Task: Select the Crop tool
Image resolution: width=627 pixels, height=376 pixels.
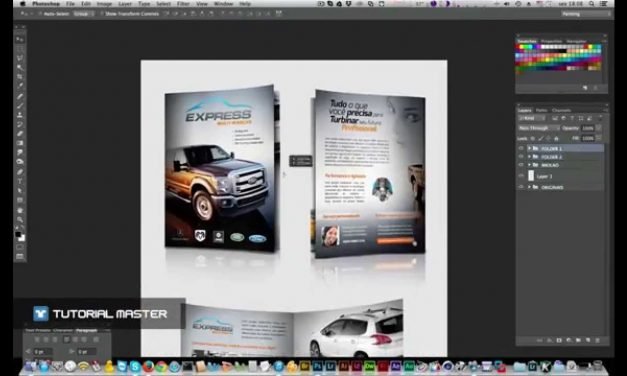Action: point(20,77)
